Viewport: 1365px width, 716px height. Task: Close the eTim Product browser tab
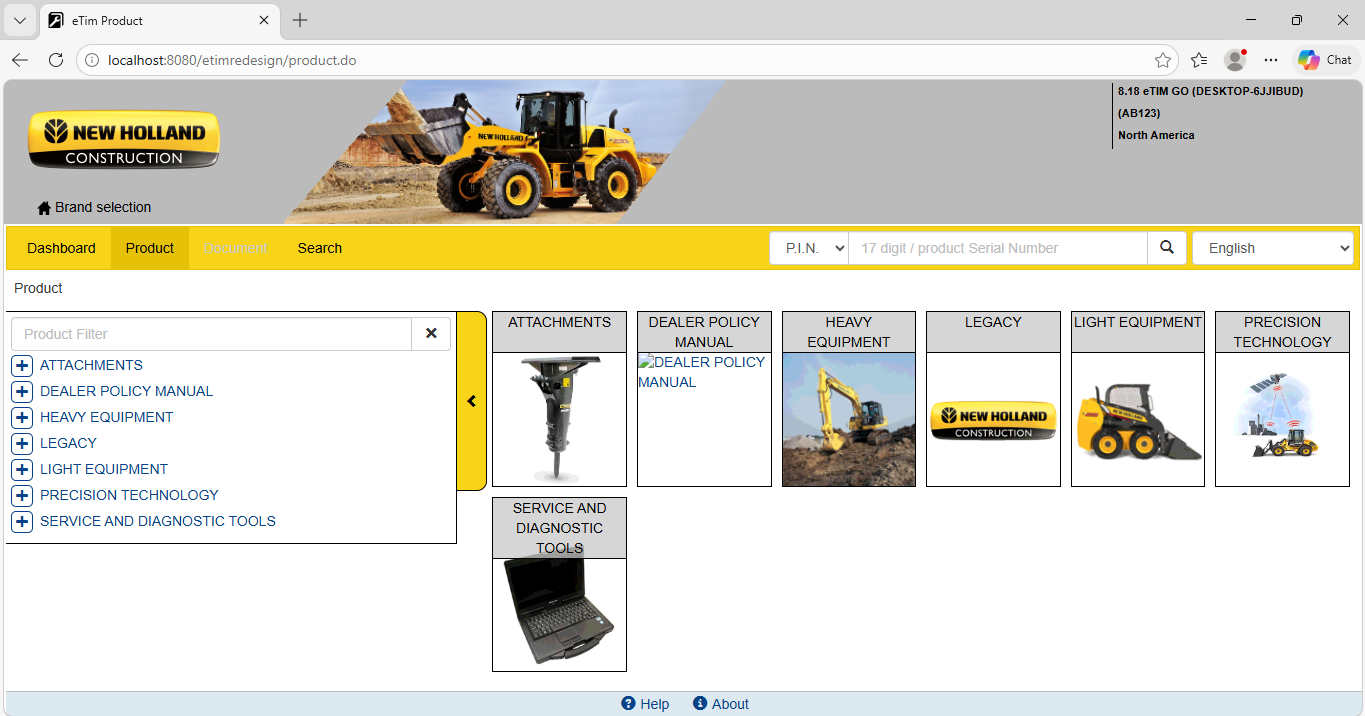click(264, 20)
